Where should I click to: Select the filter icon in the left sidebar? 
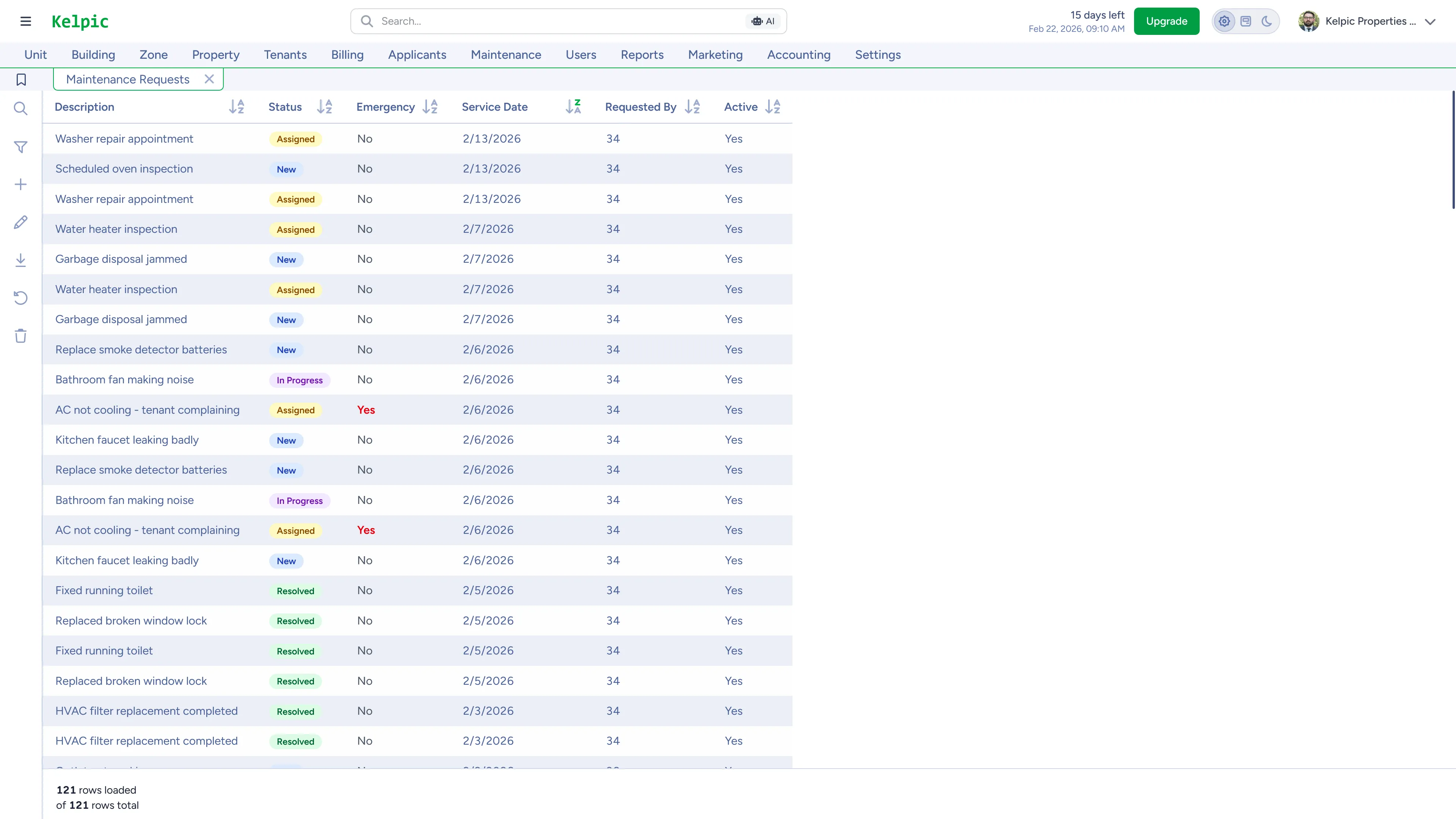point(21,147)
